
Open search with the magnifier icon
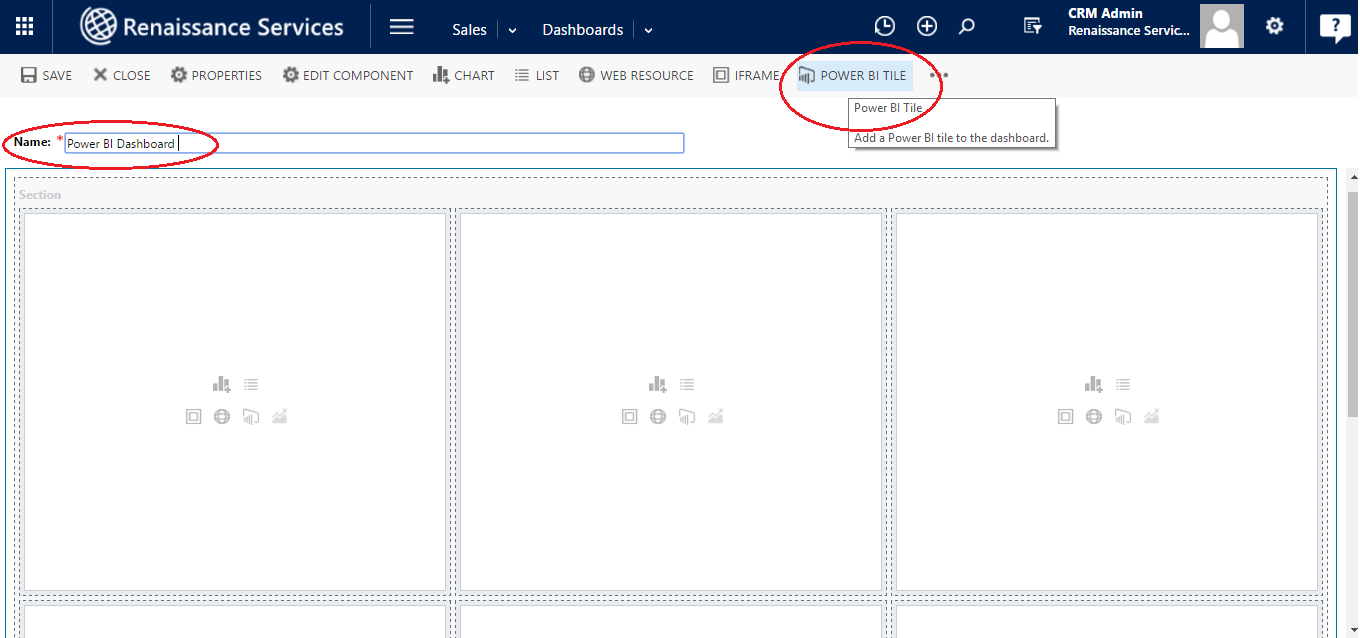click(966, 27)
